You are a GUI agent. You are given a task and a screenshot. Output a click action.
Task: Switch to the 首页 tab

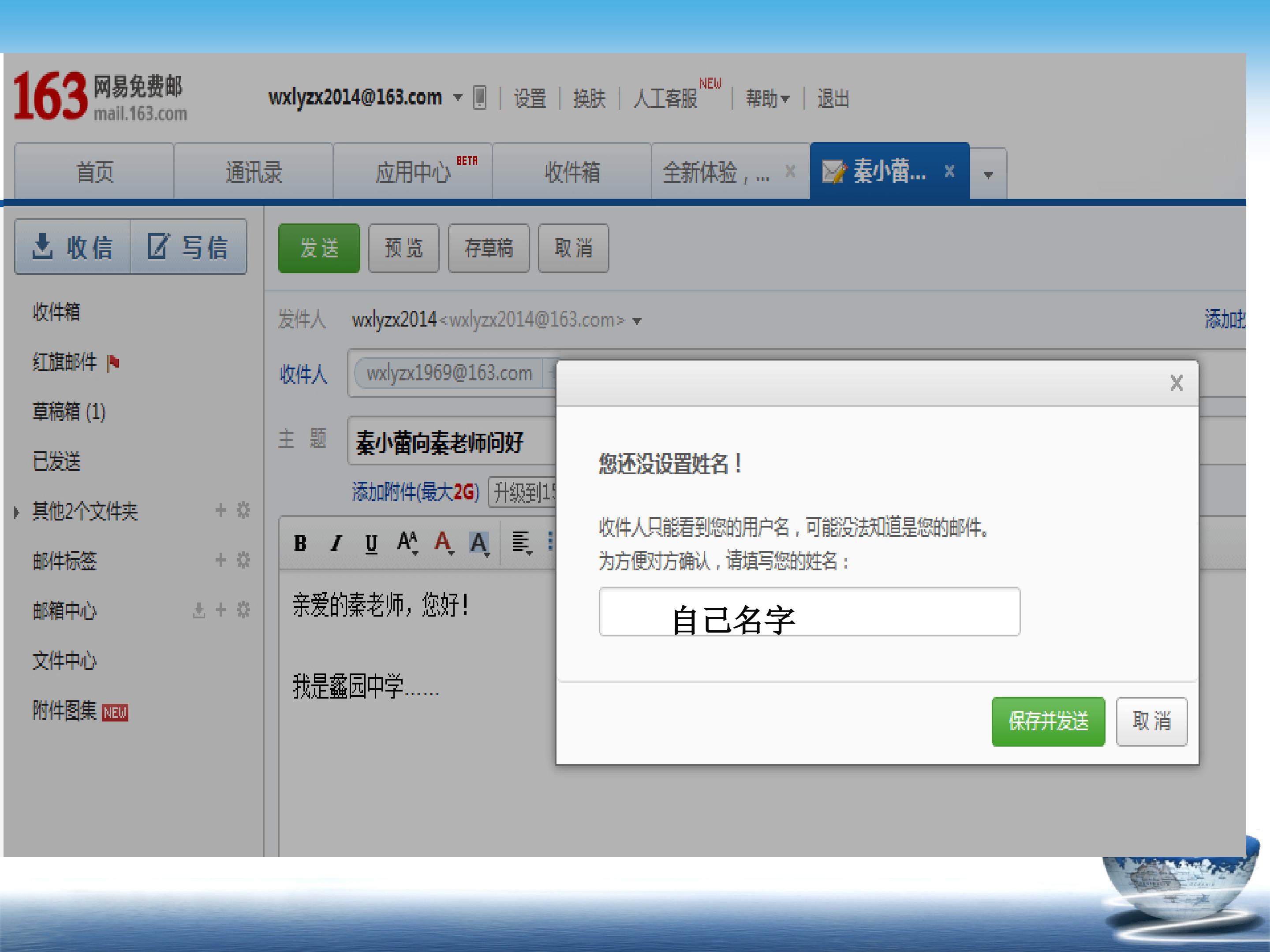(95, 171)
